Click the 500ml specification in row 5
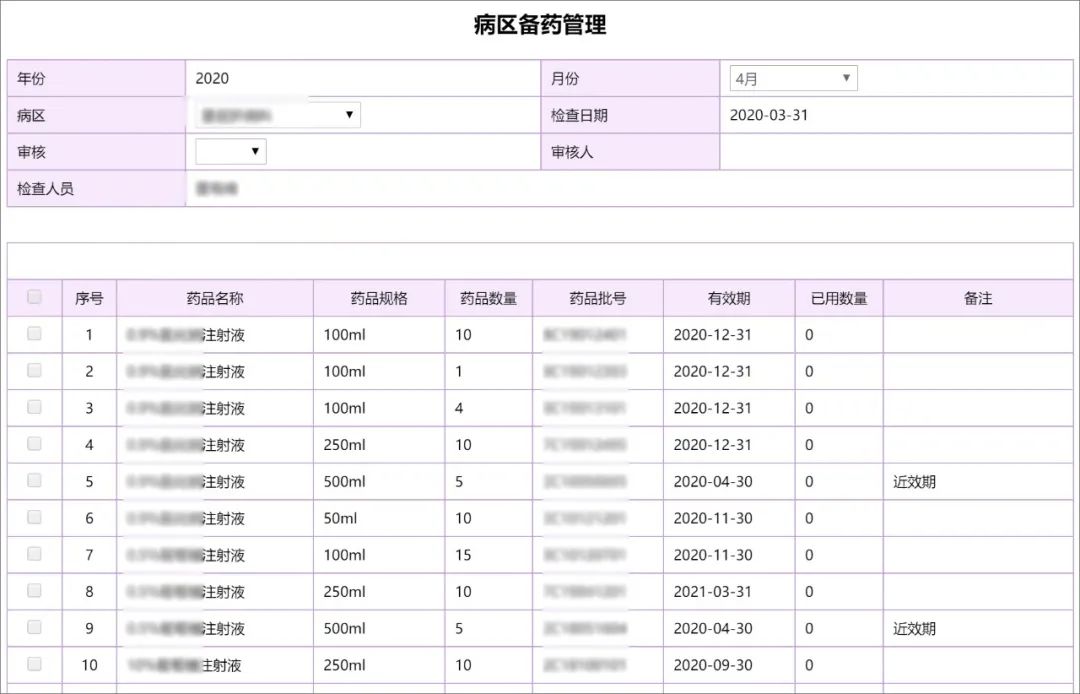Image resolution: width=1080 pixels, height=694 pixels. click(344, 482)
